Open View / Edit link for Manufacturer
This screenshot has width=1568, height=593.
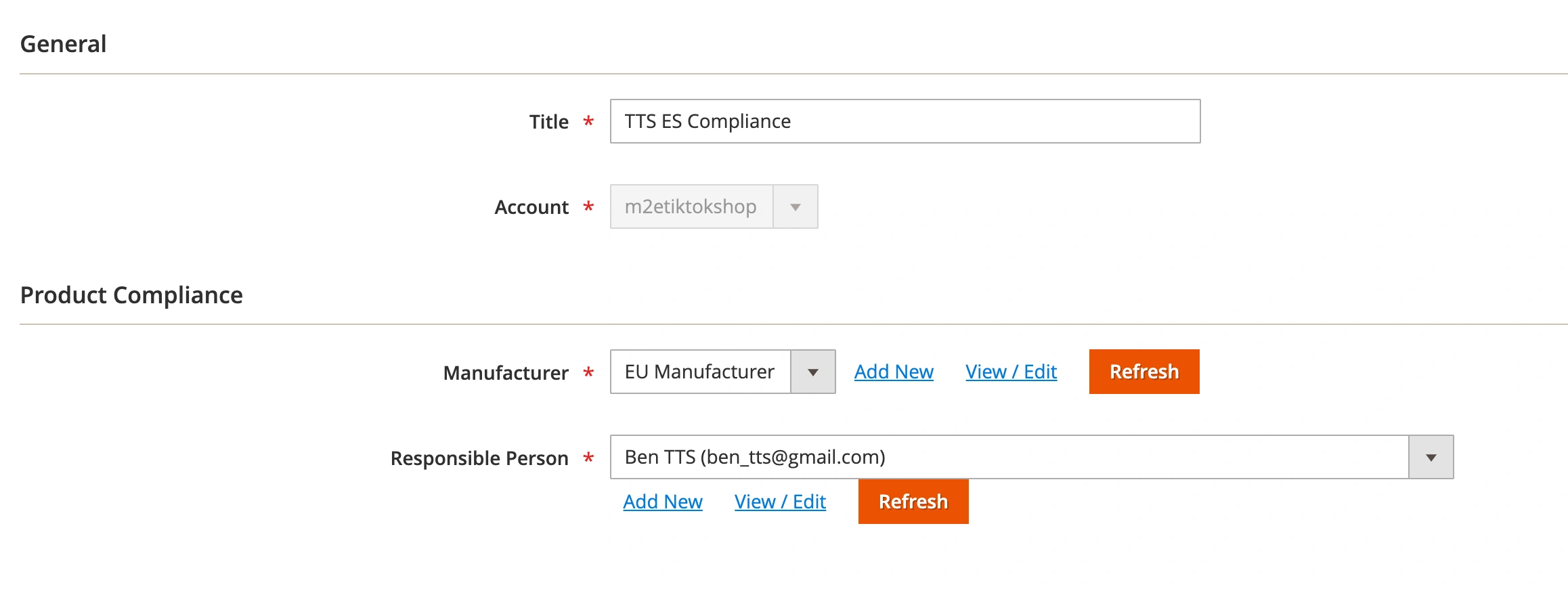[x=1011, y=372]
